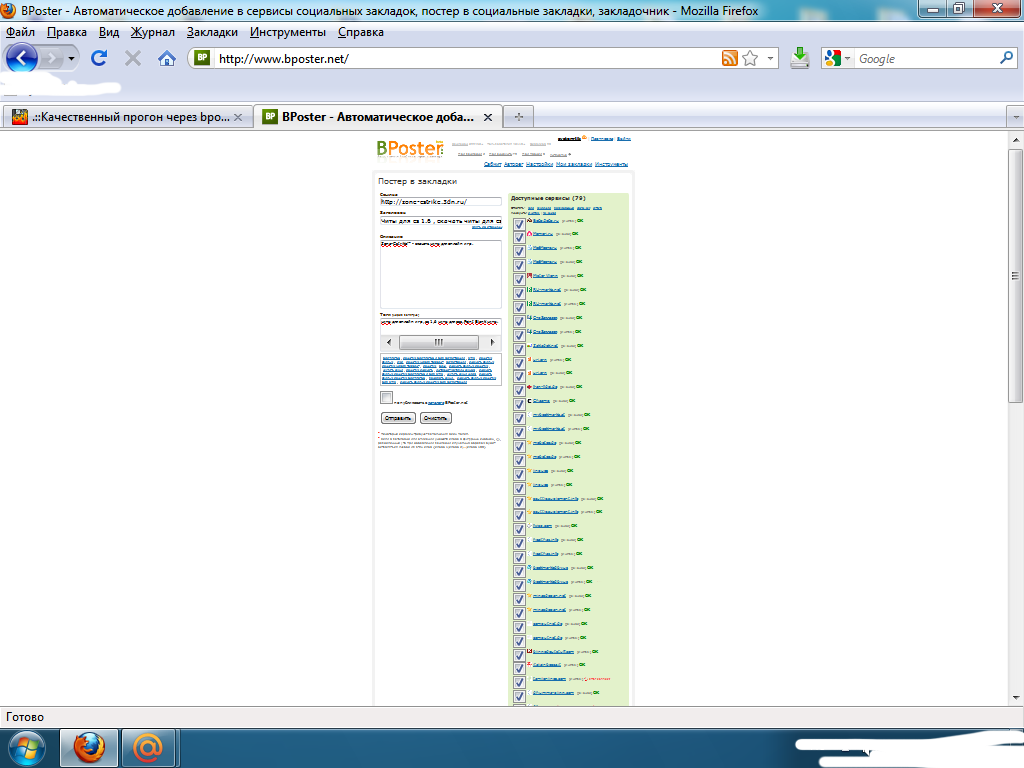Open the list all tabs dropdown
This screenshot has width=1024, height=768.
pyautogui.click(x=1015, y=116)
